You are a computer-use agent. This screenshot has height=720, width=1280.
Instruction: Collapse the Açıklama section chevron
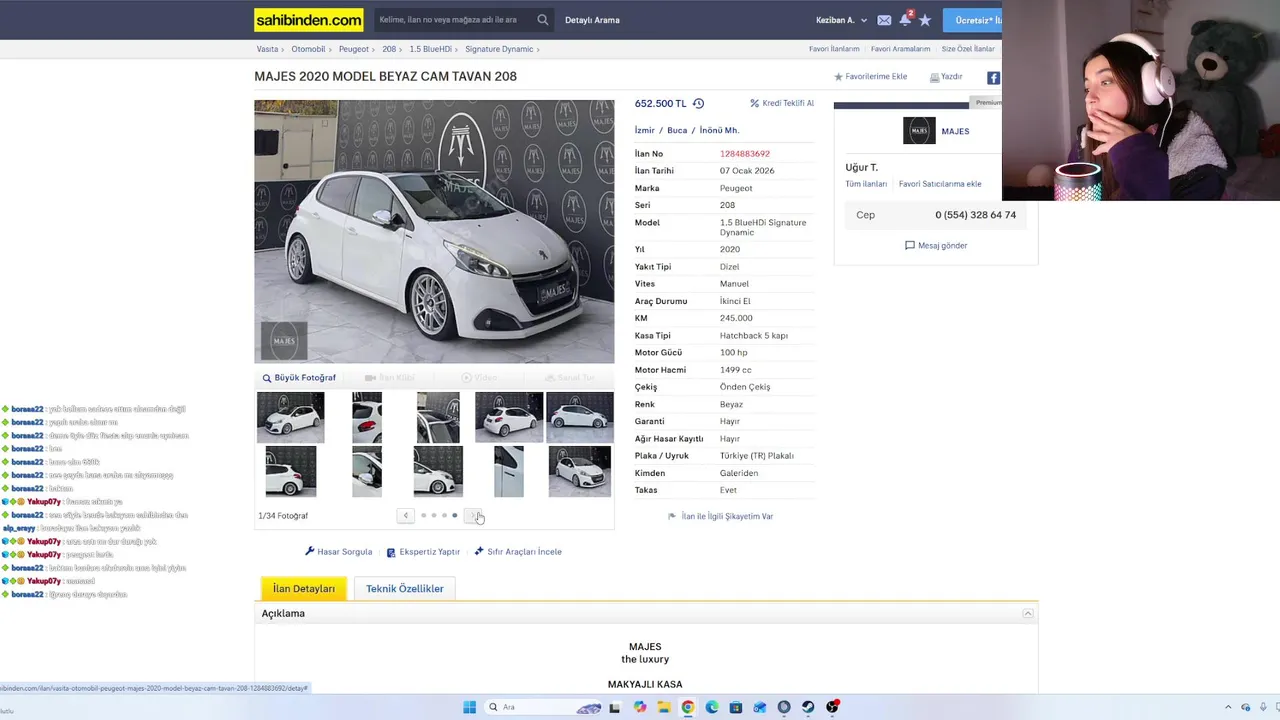1027,613
